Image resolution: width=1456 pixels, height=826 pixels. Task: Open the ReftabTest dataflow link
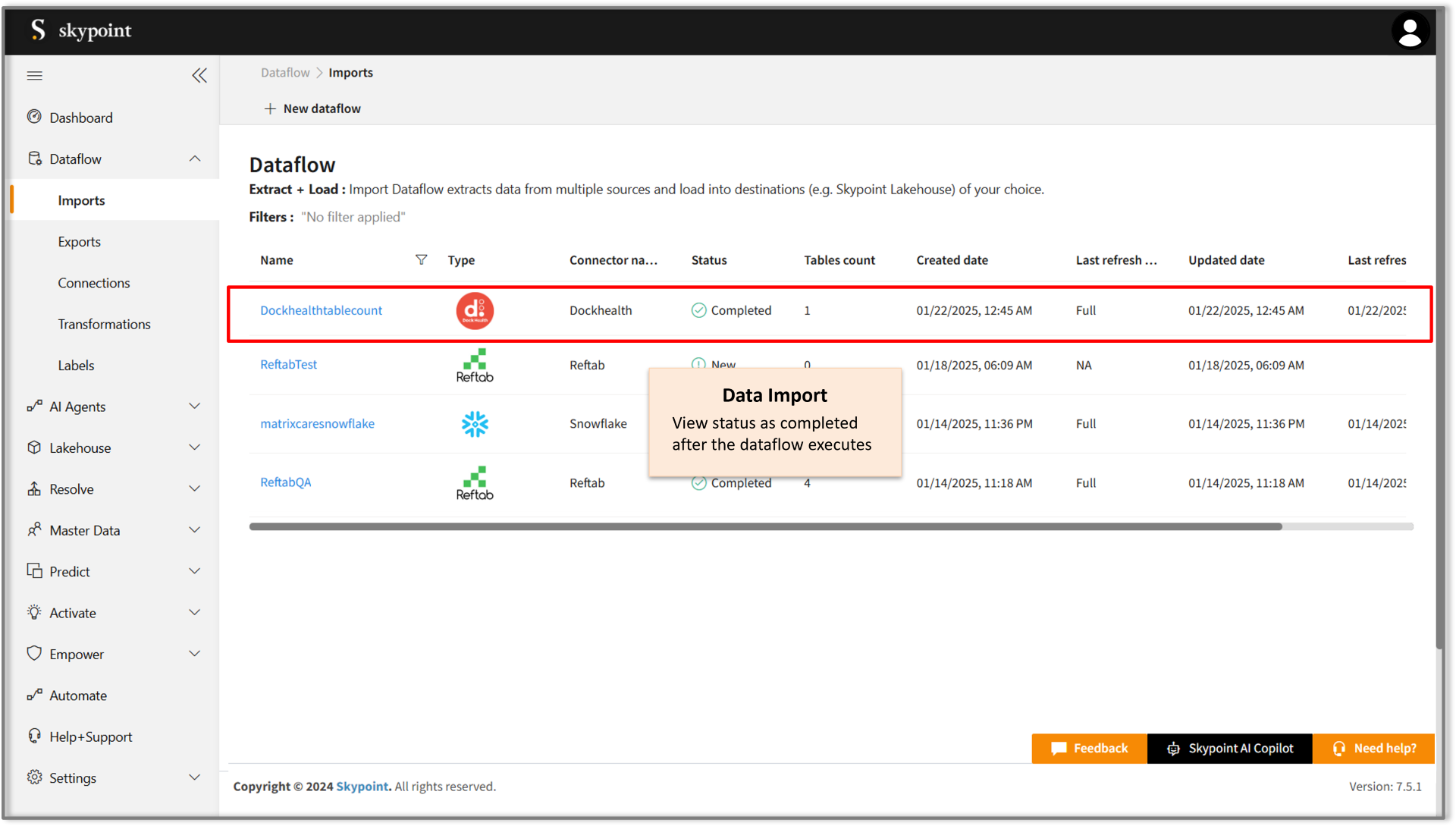(x=288, y=364)
